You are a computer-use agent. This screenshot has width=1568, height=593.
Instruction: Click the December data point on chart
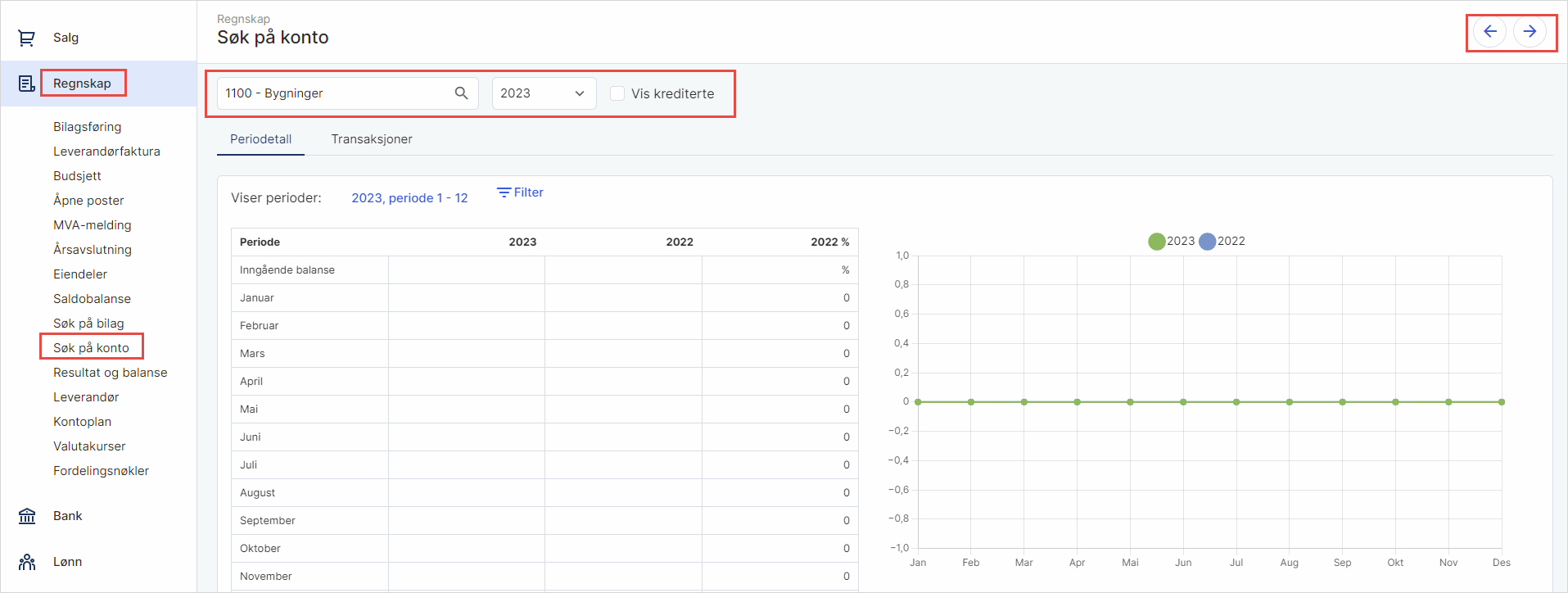(1501, 402)
